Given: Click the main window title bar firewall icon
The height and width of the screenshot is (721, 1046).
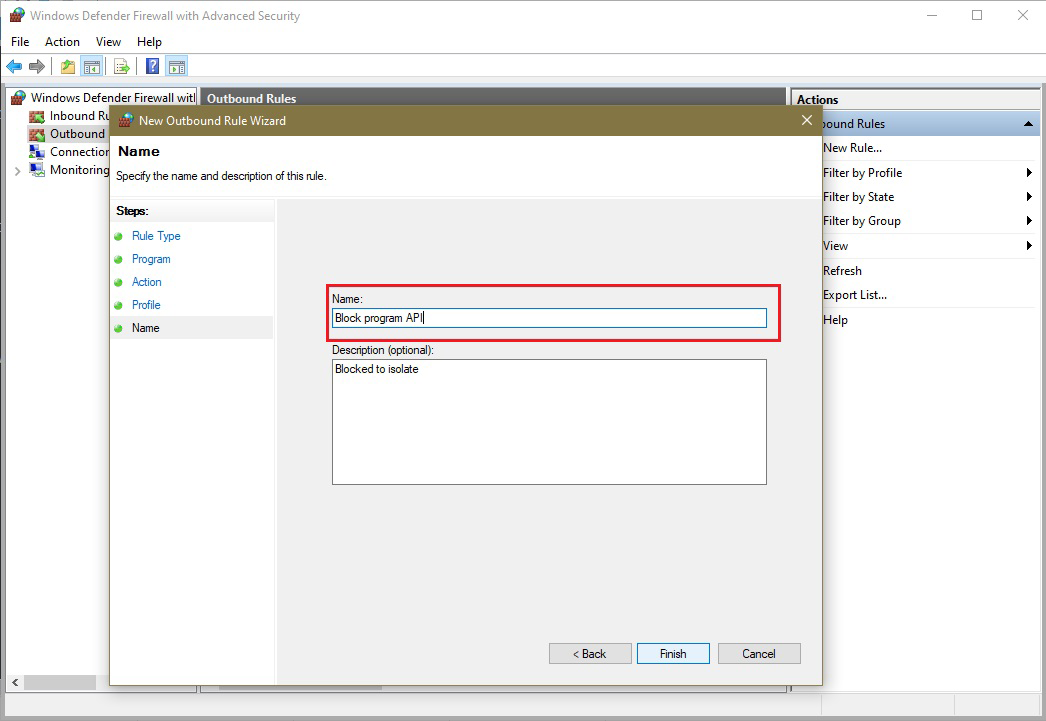Looking at the screenshot, I should click(x=17, y=15).
